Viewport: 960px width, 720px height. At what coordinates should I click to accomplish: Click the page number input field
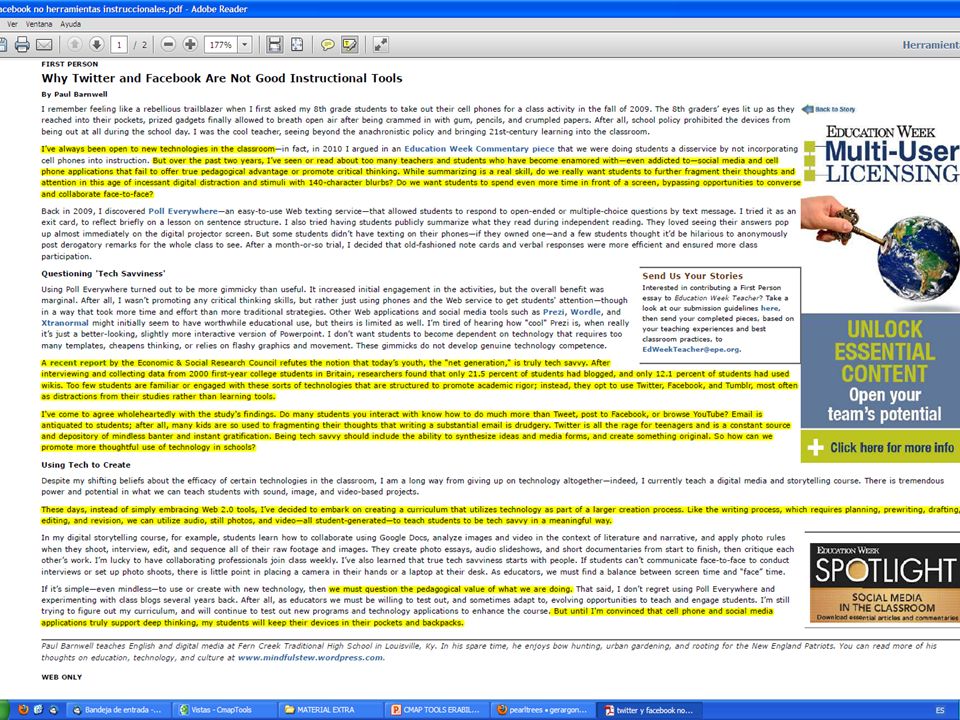(x=119, y=45)
